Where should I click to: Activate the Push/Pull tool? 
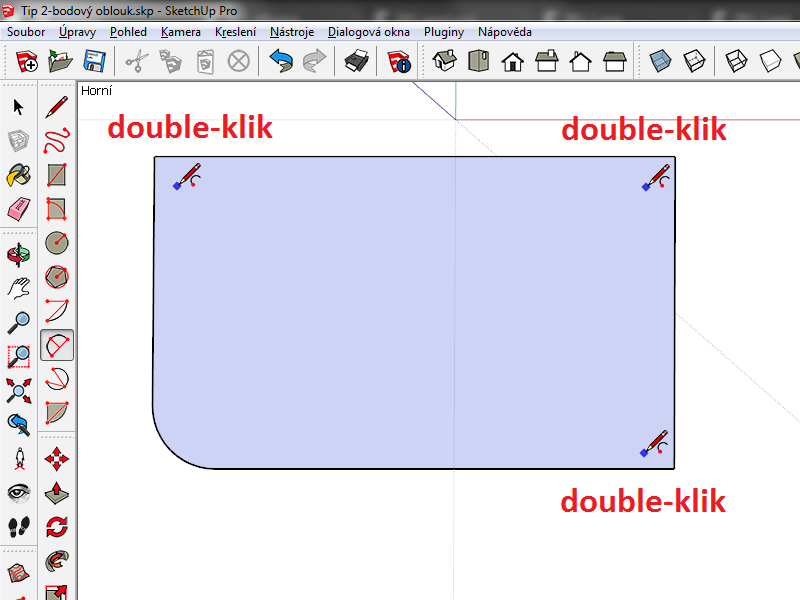[x=57, y=493]
